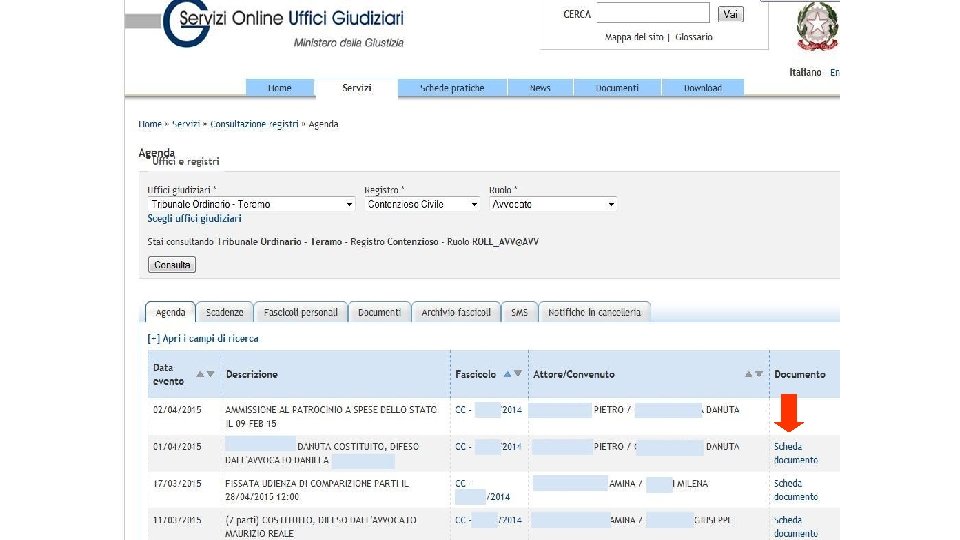This screenshot has height=540, width=960.
Task: Click the Vai search button
Action: (x=730, y=14)
